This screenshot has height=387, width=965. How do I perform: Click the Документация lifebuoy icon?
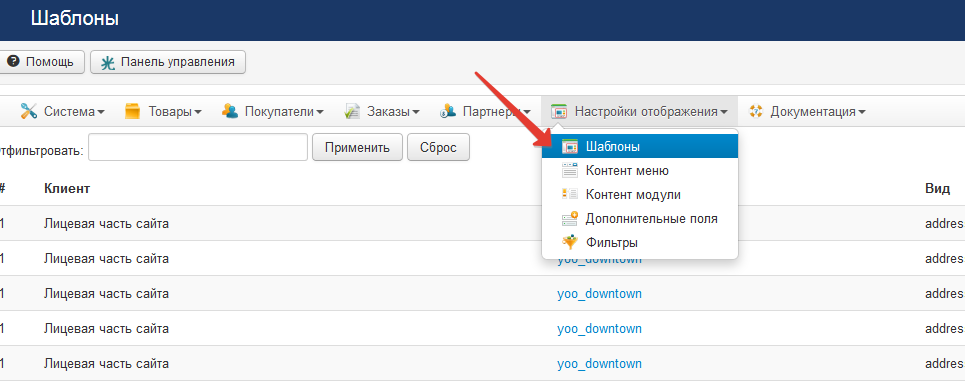tap(756, 111)
